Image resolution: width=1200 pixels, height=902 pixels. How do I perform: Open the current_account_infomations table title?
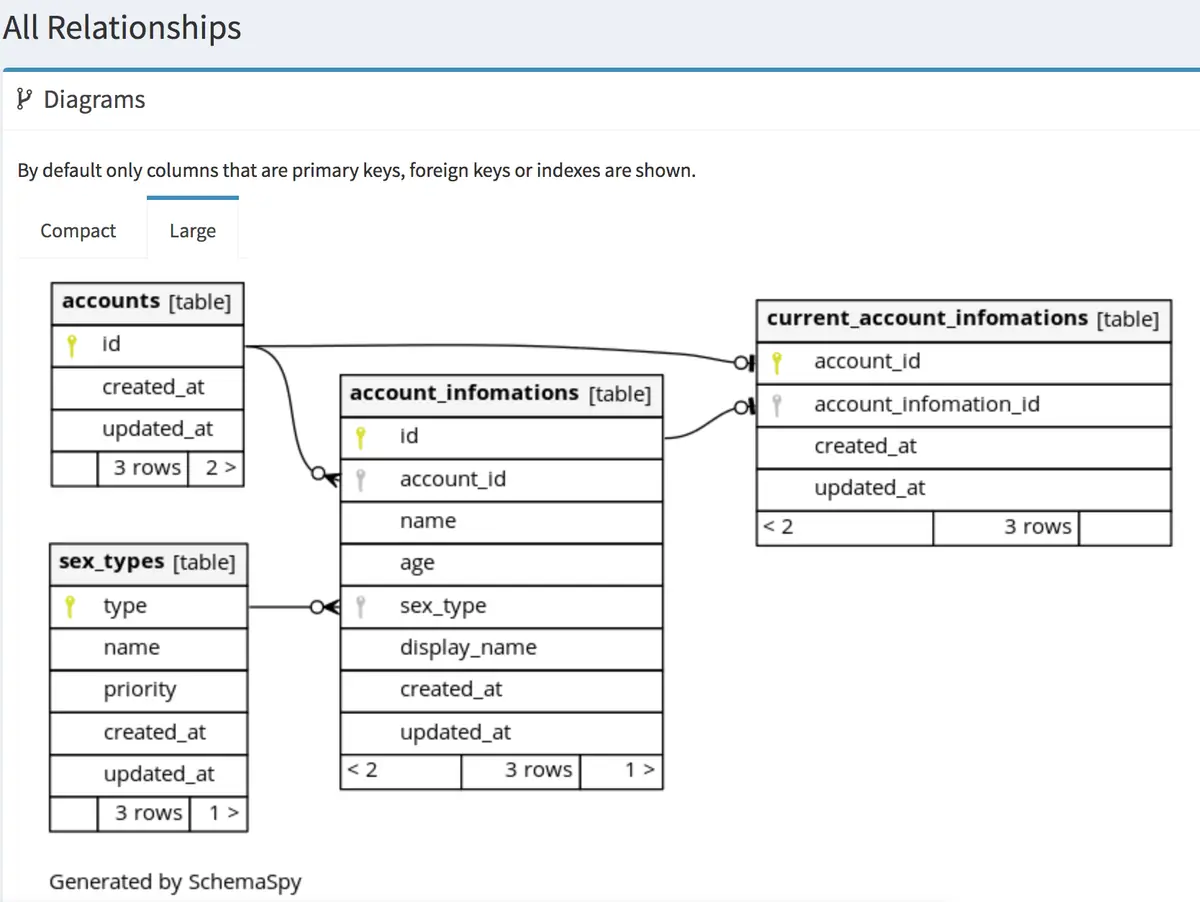point(963,319)
